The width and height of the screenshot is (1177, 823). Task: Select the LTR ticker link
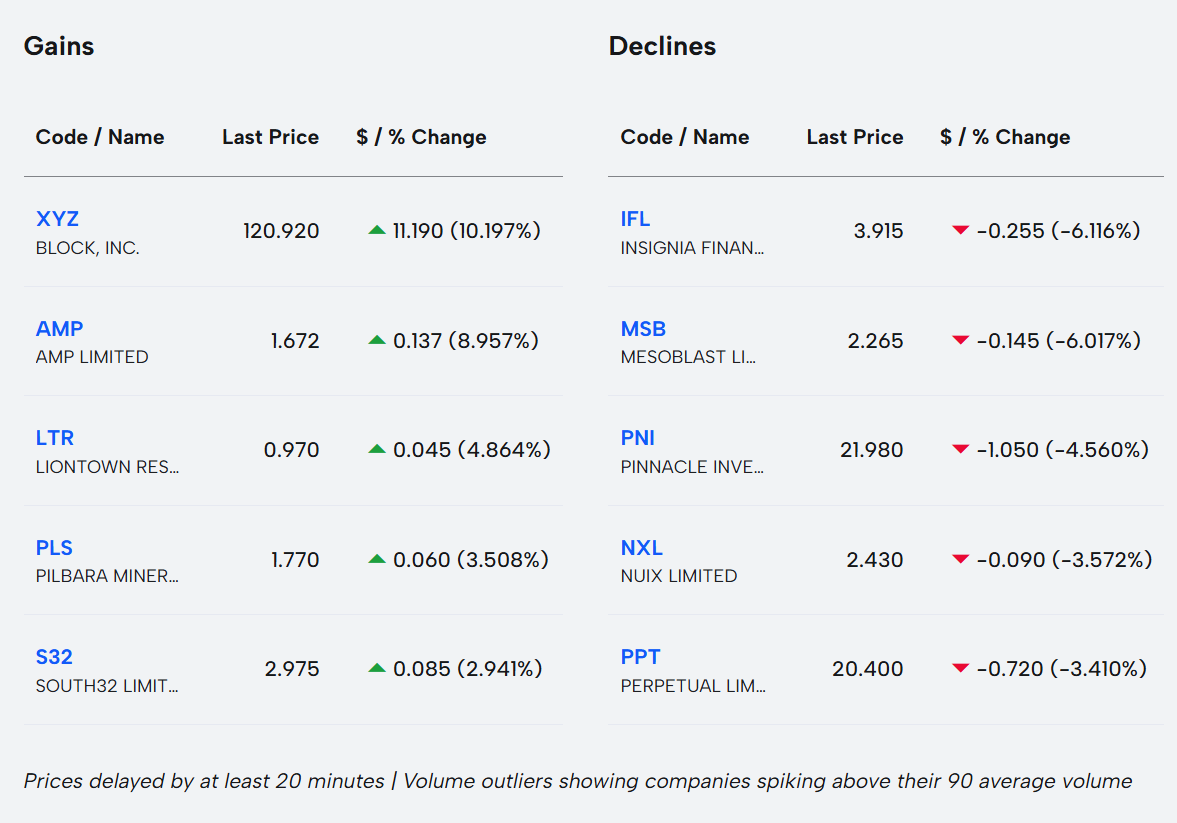point(55,438)
